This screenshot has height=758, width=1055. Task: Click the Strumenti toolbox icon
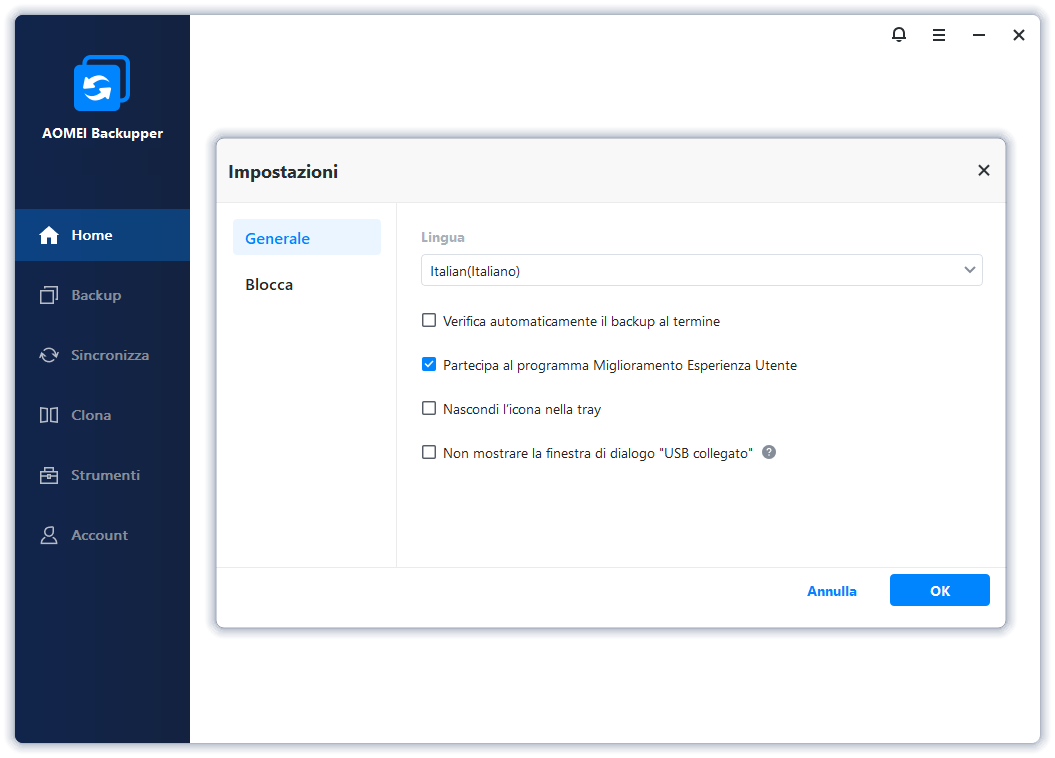pos(49,475)
